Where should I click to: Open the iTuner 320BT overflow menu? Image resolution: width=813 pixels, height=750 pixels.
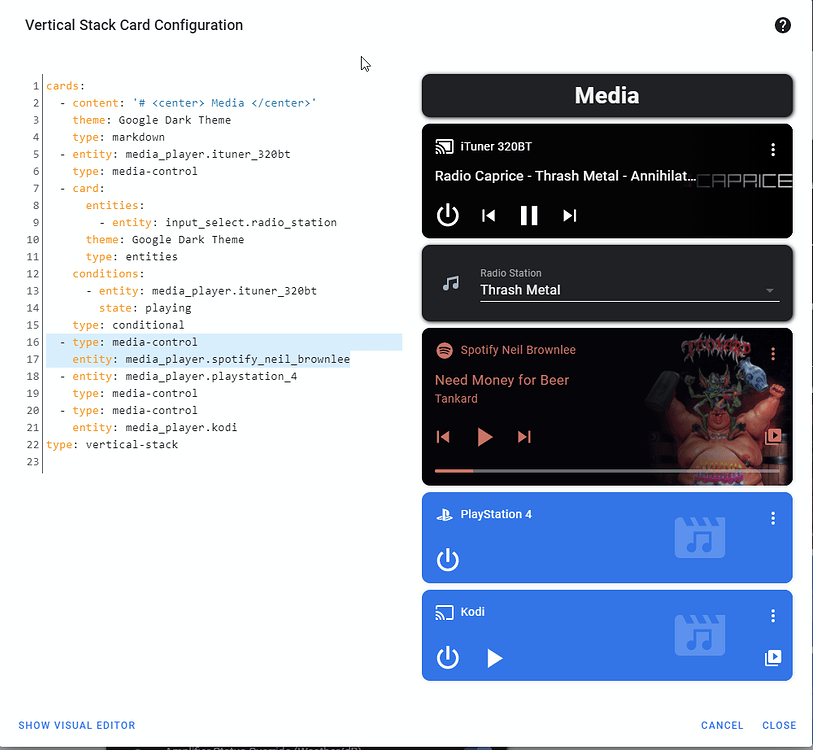pos(773,149)
